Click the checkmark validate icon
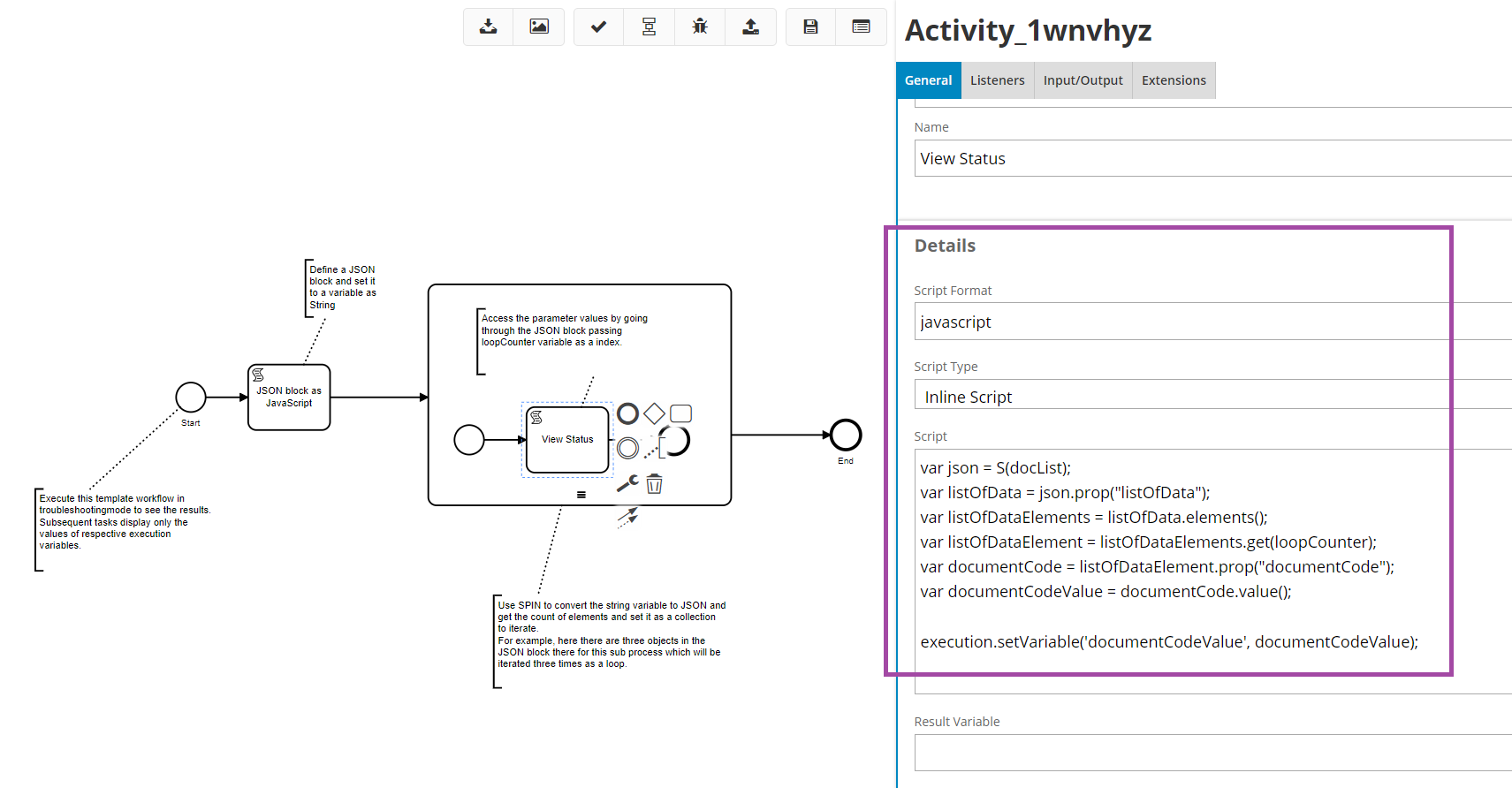The width and height of the screenshot is (1512, 788). 598,27
